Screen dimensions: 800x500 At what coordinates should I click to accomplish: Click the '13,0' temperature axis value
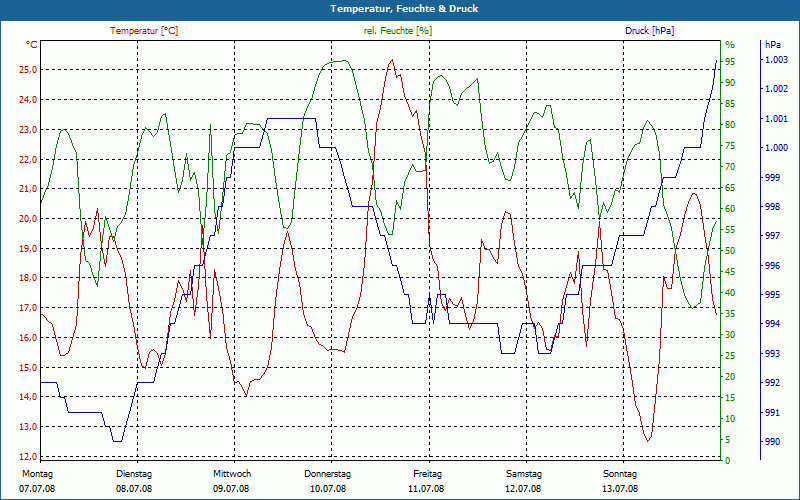(x=28, y=427)
